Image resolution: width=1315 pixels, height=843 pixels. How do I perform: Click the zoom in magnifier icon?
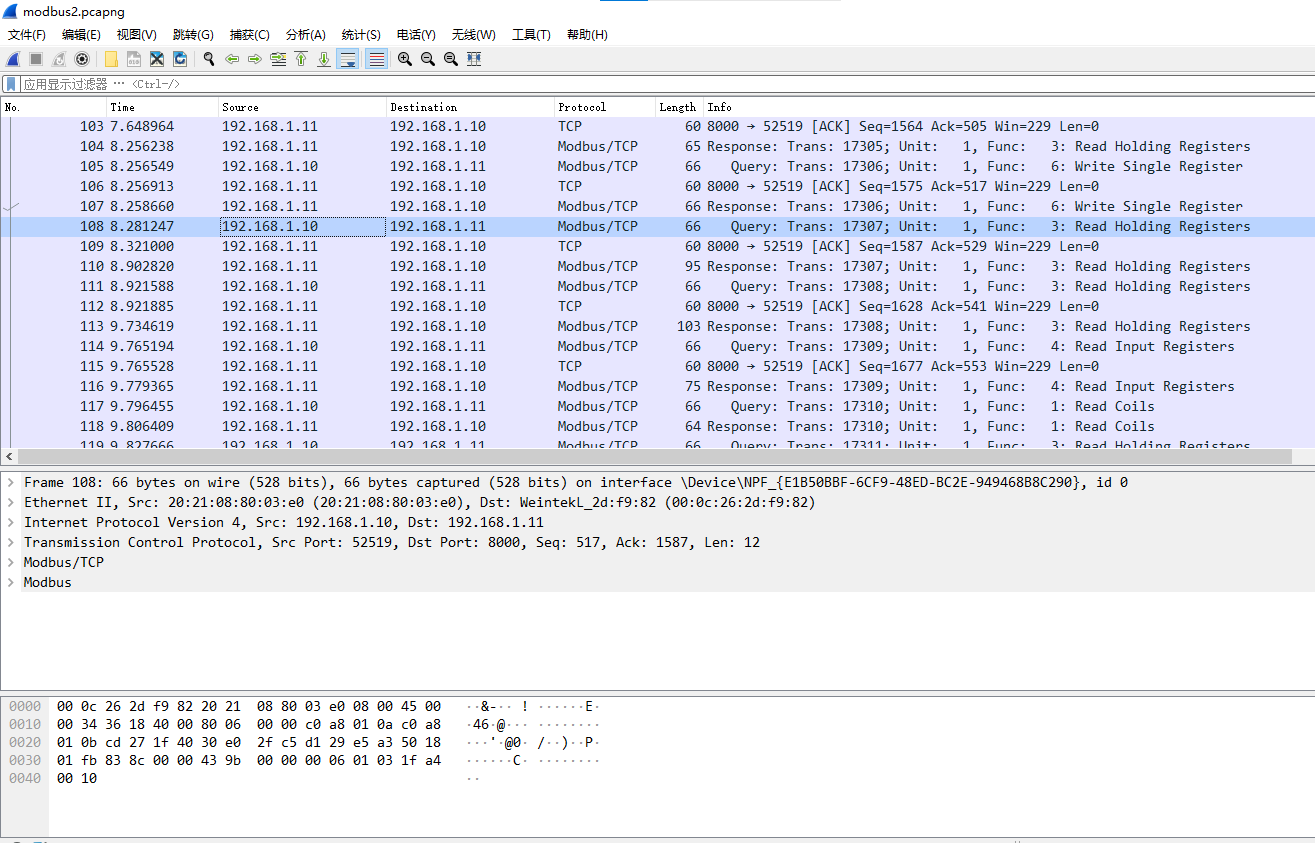point(405,59)
